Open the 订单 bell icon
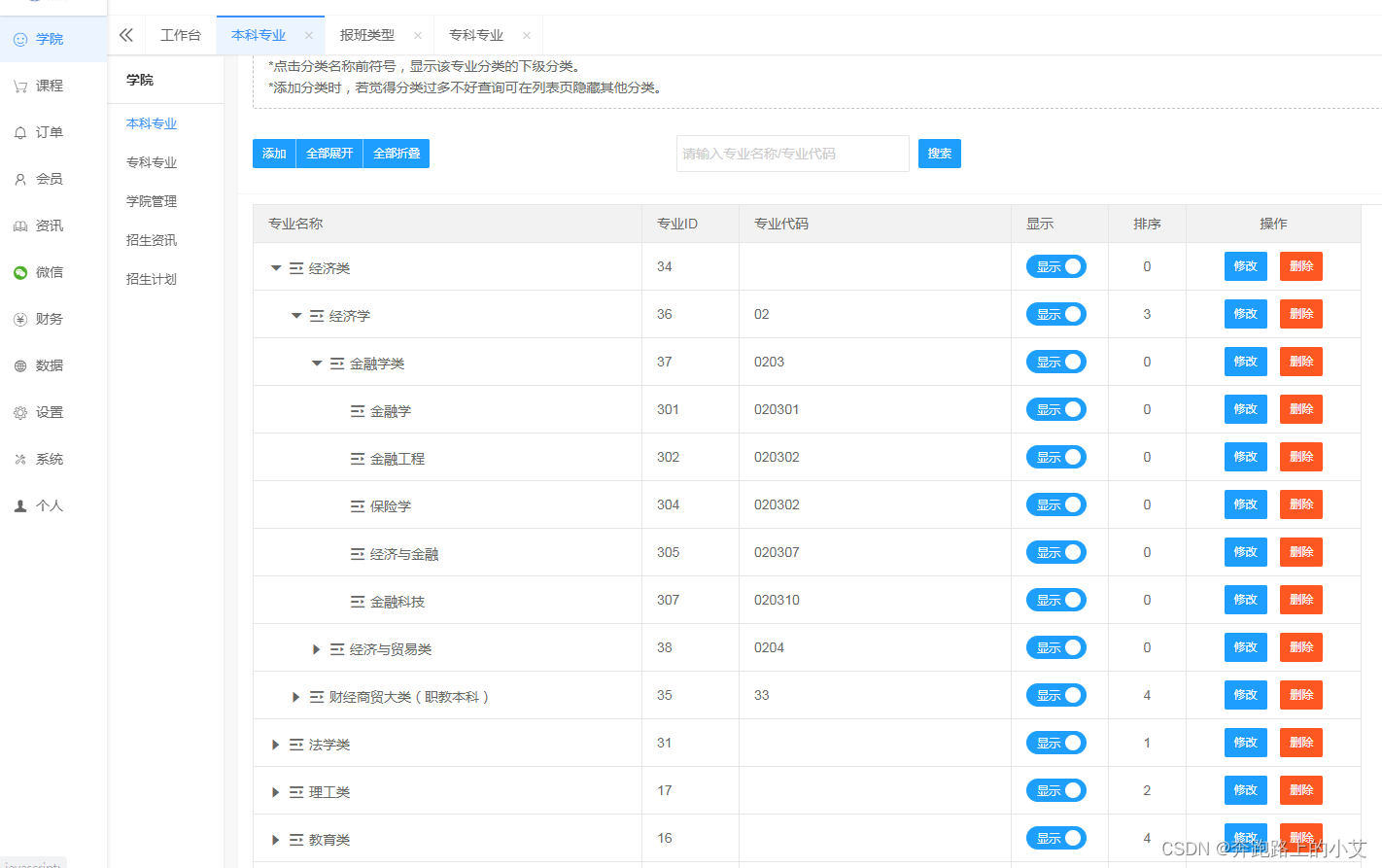Viewport: 1382px width, 868px height. coord(20,133)
